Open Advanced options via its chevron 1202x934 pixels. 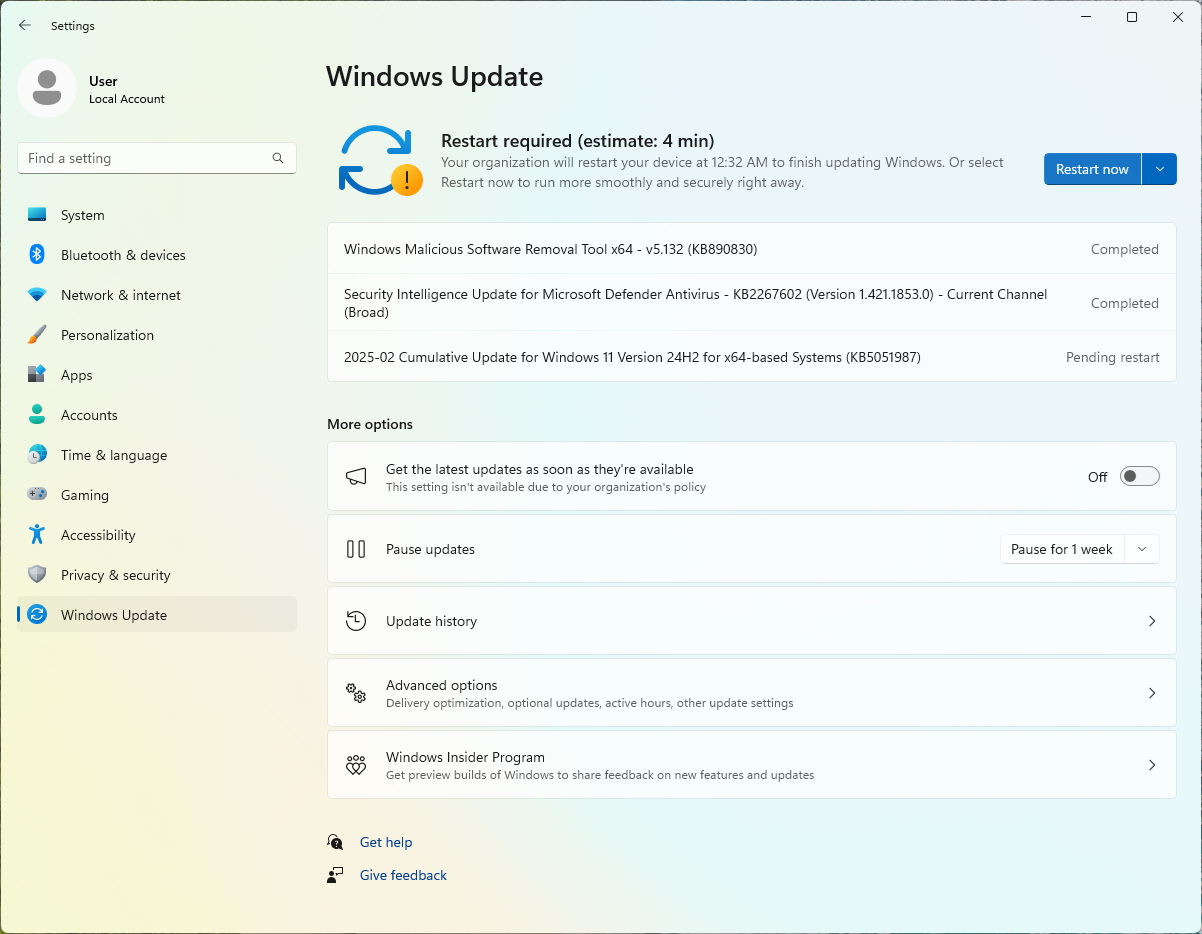click(1152, 693)
